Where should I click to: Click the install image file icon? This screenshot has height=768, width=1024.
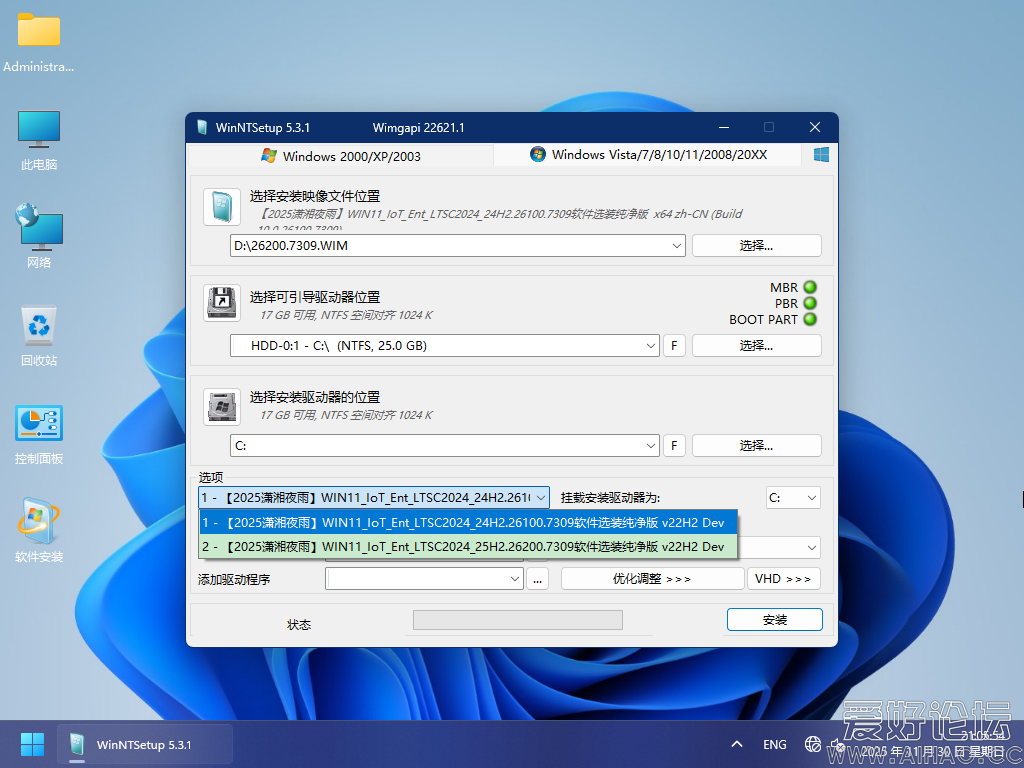222,207
